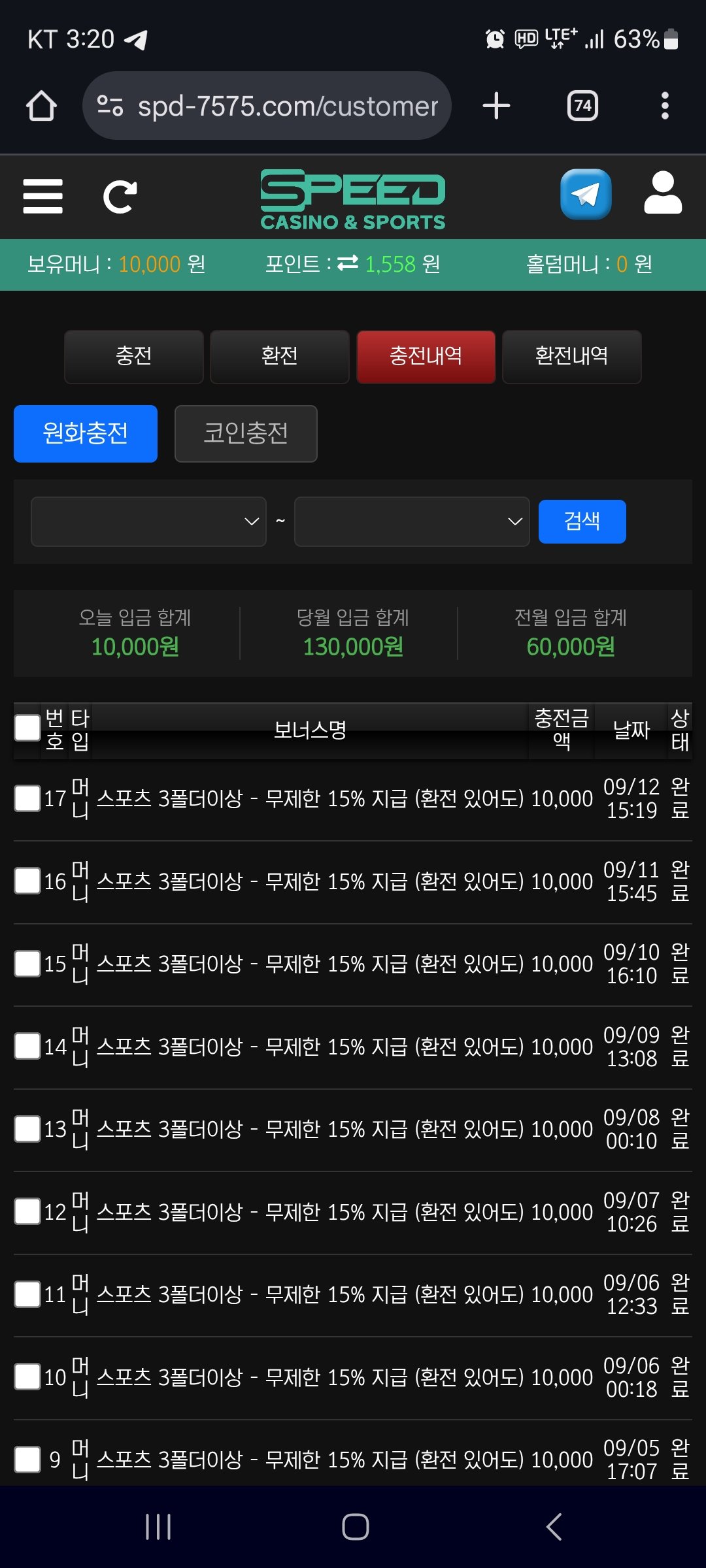Viewport: 706px width, 1568px height.
Task: Open a new browser tab
Action: point(496,106)
